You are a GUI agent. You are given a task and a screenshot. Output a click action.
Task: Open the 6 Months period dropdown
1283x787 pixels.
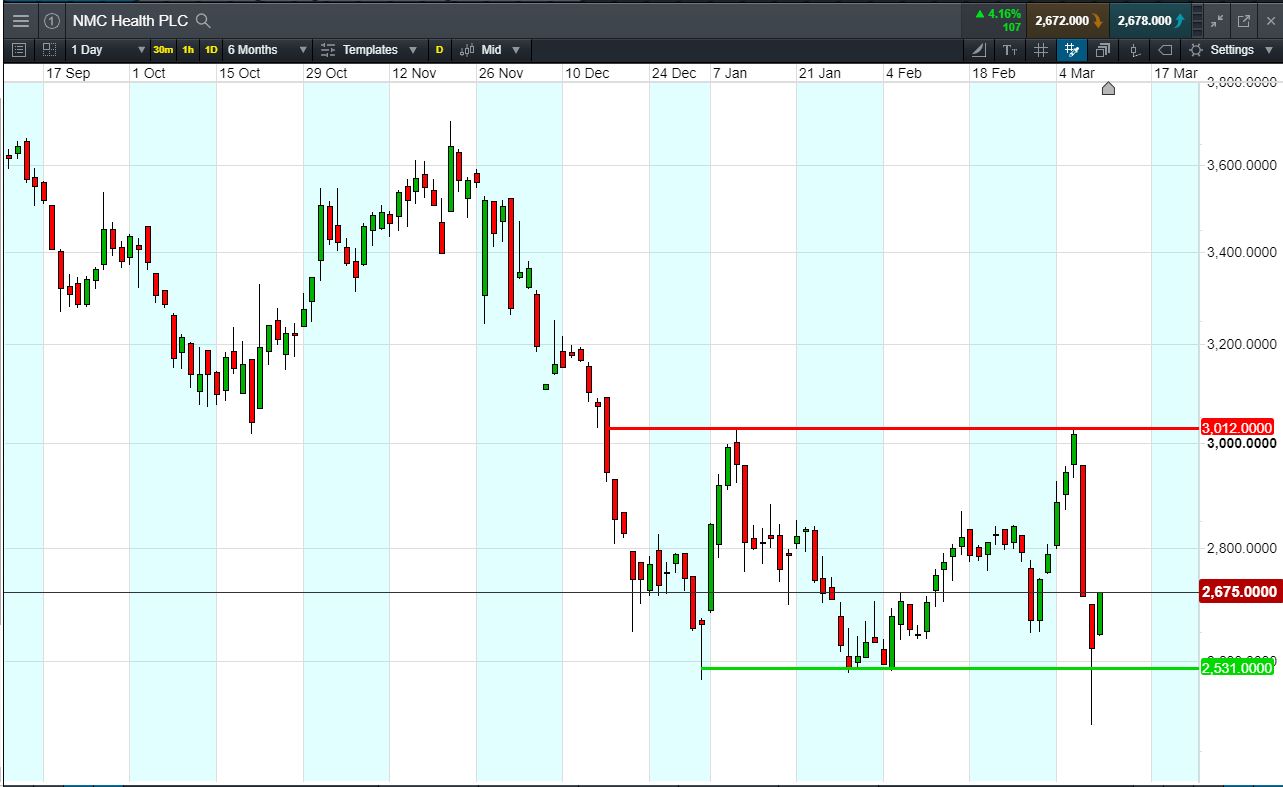[267, 50]
